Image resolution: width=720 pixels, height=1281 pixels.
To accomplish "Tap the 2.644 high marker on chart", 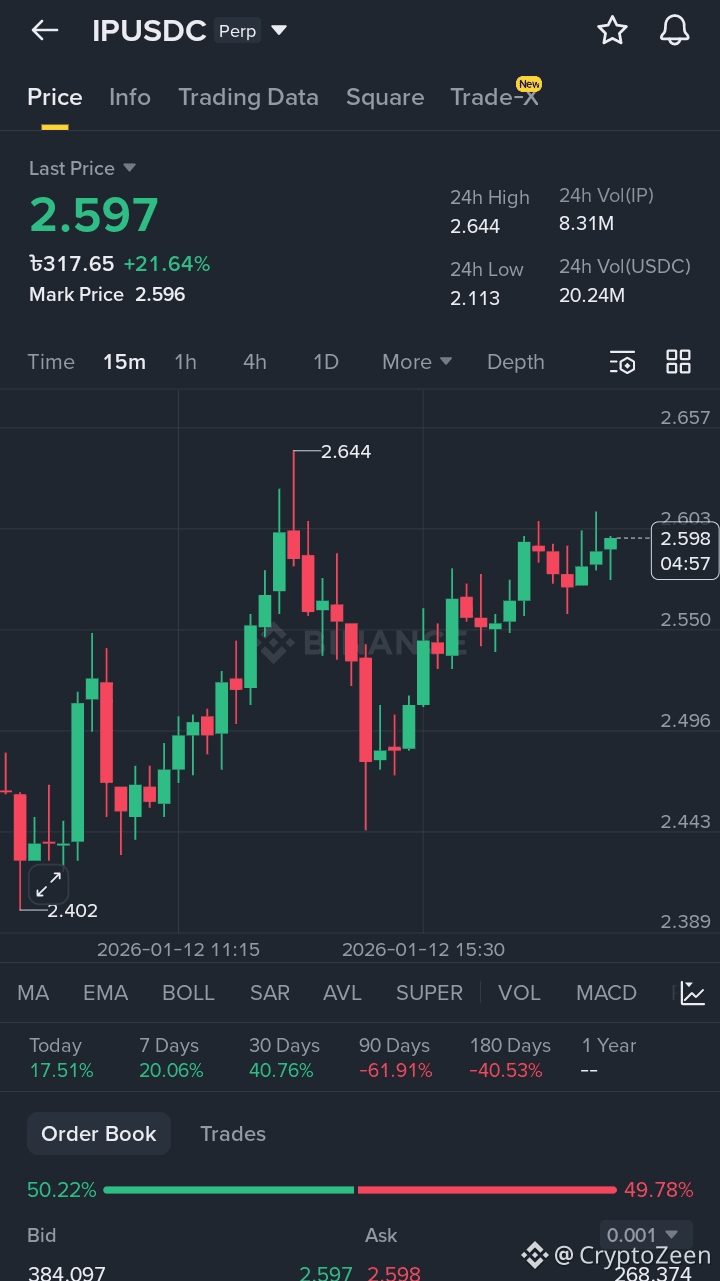I will [x=346, y=452].
